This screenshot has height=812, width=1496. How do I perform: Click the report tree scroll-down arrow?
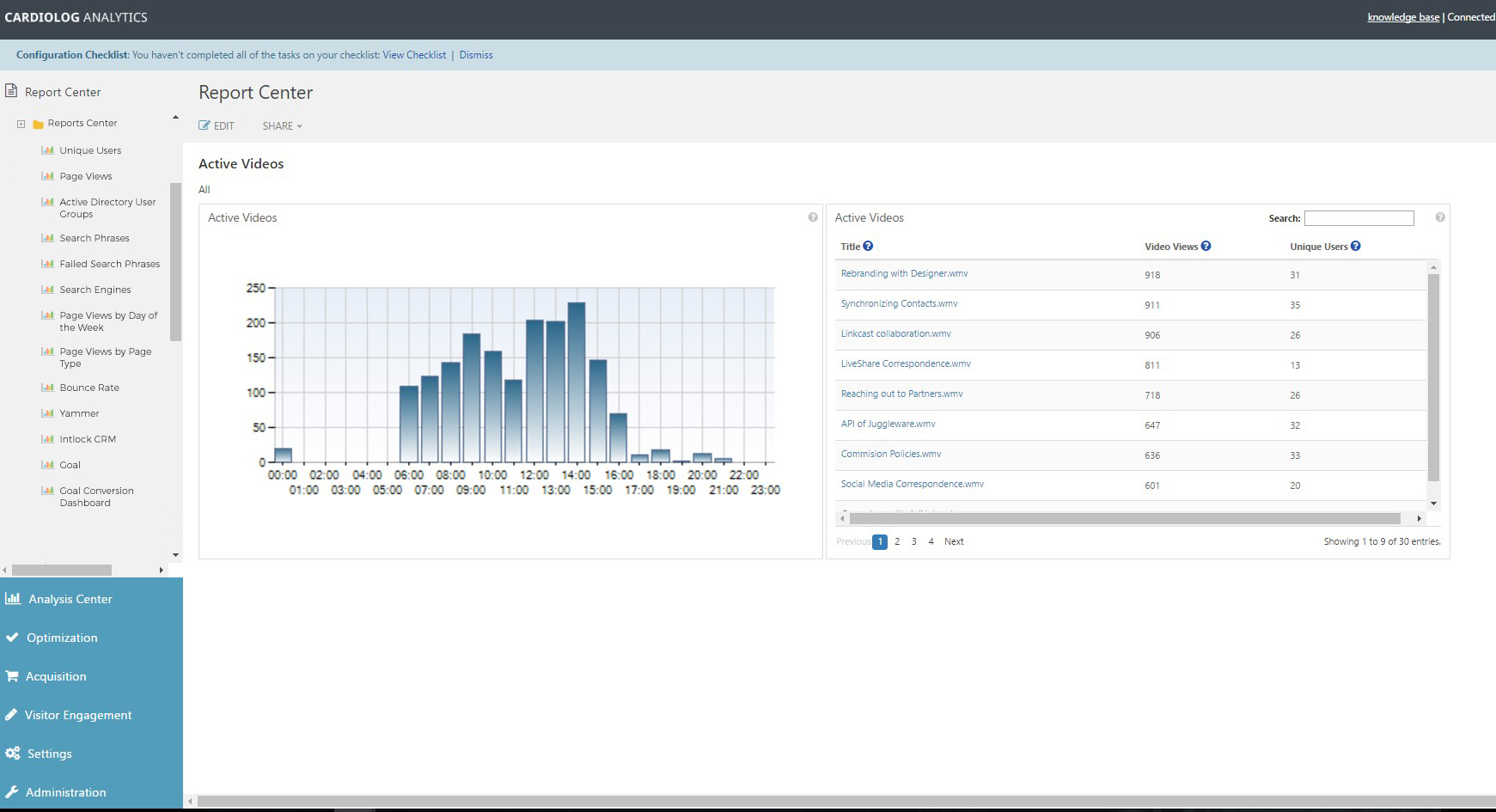(175, 555)
